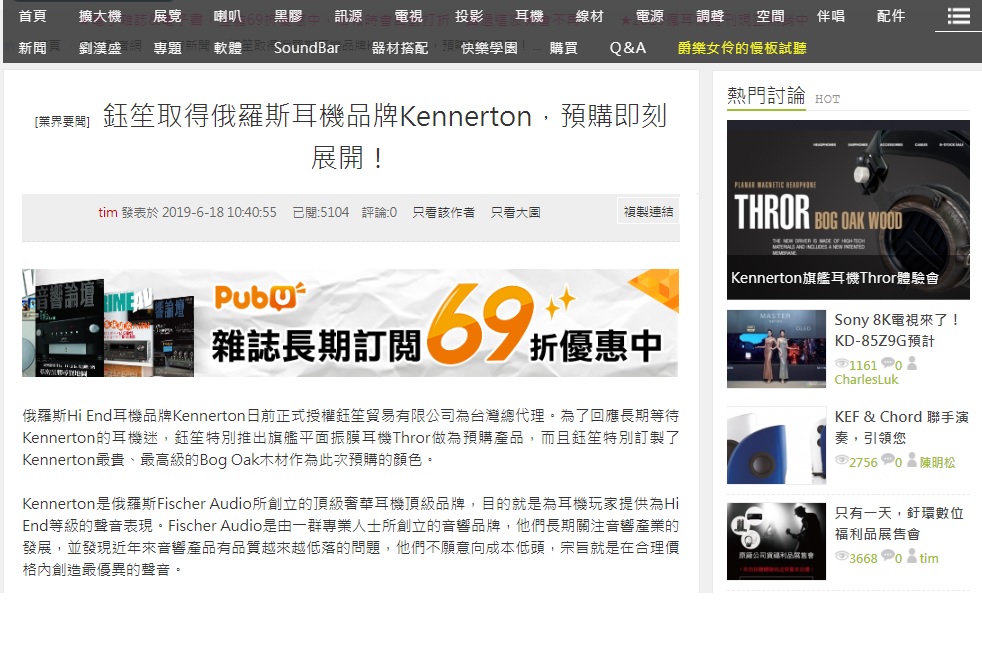Click the eye icon on KEF & Chord post
The height and width of the screenshot is (652, 982).
point(841,460)
